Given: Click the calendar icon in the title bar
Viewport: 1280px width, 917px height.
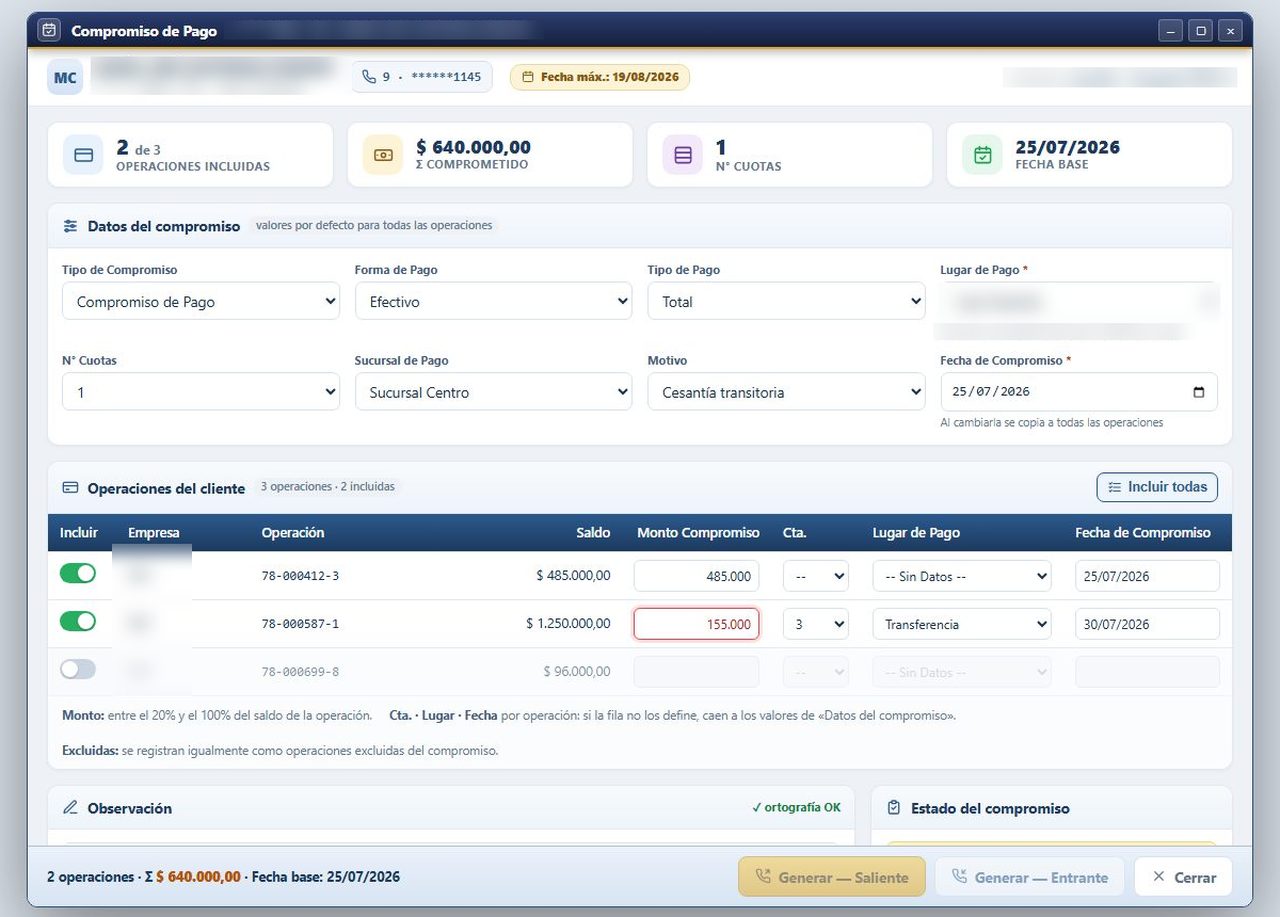Looking at the screenshot, I should (48, 30).
